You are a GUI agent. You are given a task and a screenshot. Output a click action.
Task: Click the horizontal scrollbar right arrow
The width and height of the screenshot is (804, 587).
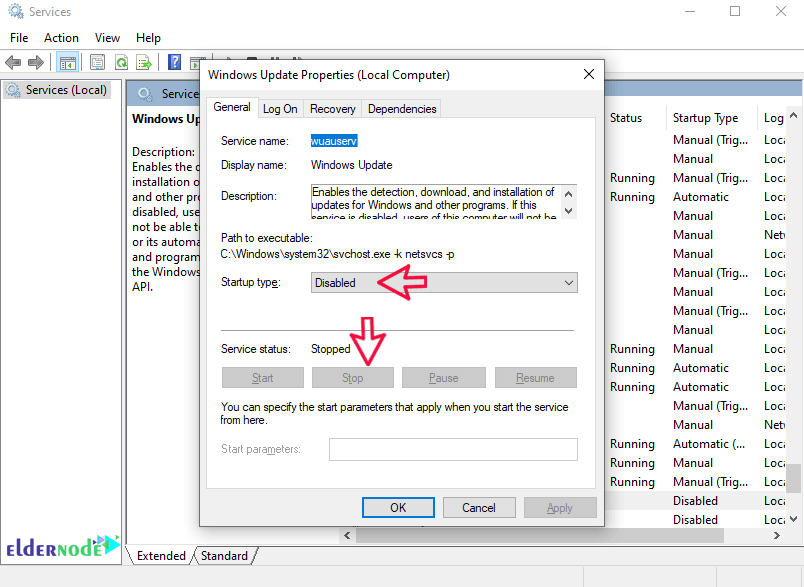click(x=777, y=535)
